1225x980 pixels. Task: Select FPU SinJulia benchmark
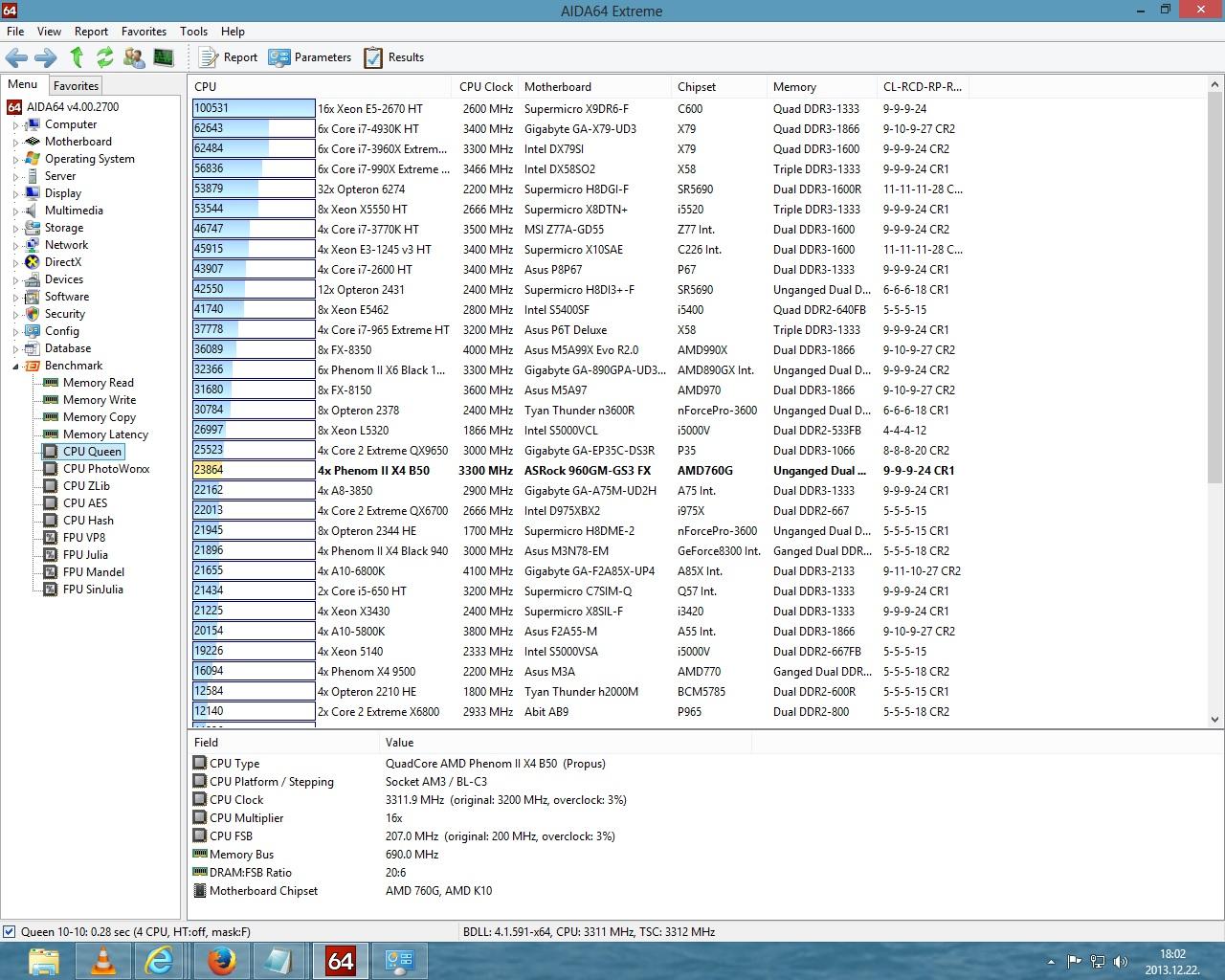(x=93, y=590)
